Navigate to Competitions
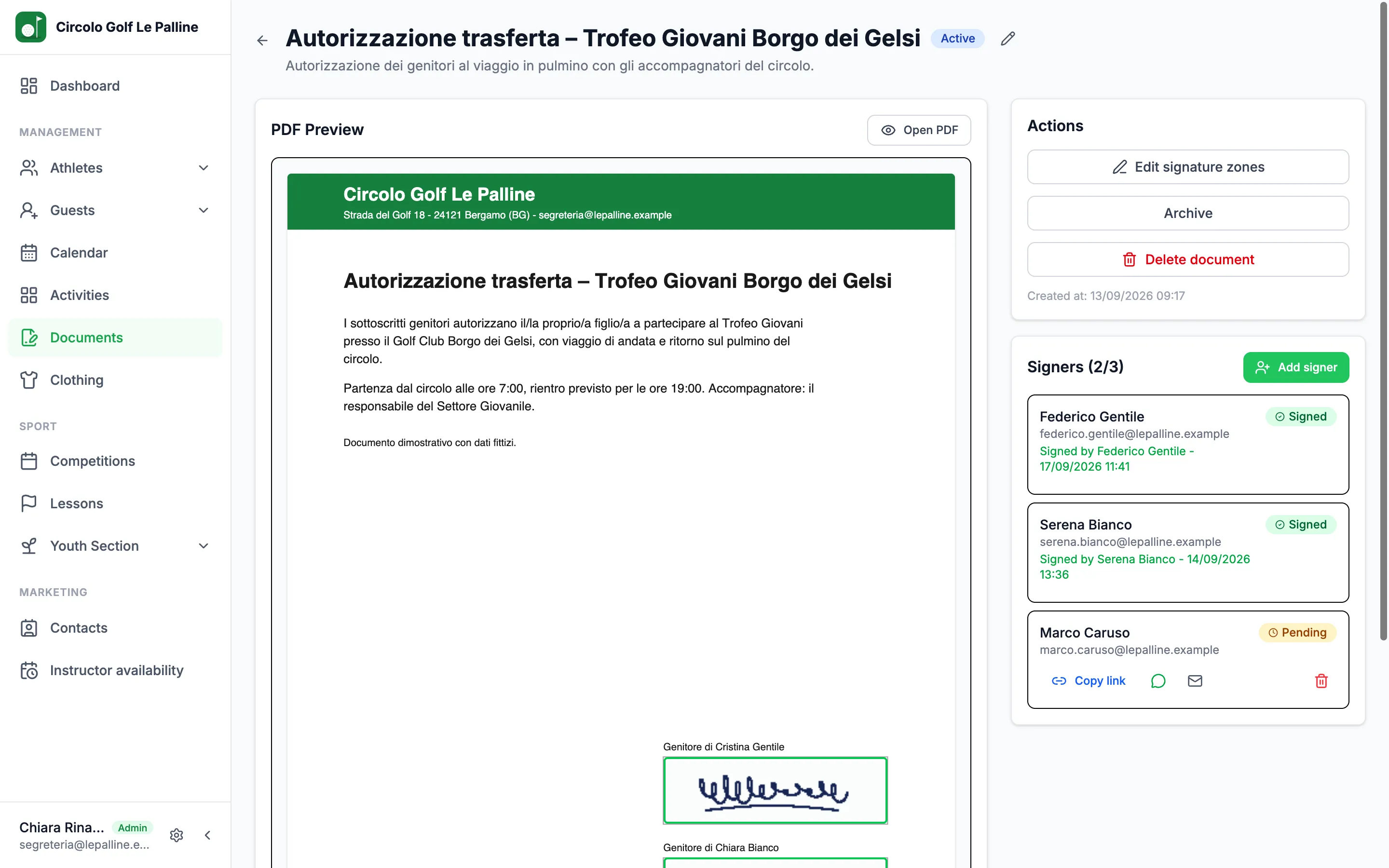Viewport: 1389px width, 868px height. click(115, 461)
